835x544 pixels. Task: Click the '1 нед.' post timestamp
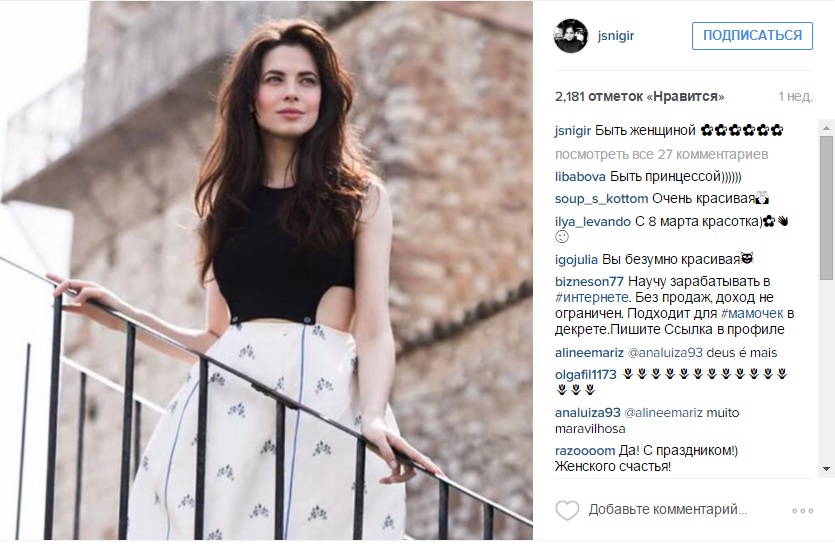(x=795, y=96)
